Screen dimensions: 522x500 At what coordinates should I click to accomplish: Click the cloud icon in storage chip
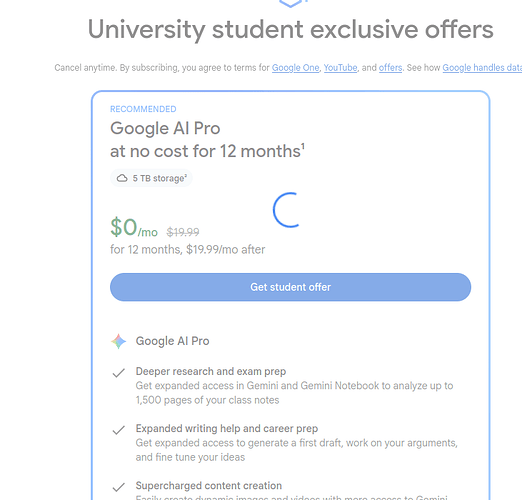122,178
